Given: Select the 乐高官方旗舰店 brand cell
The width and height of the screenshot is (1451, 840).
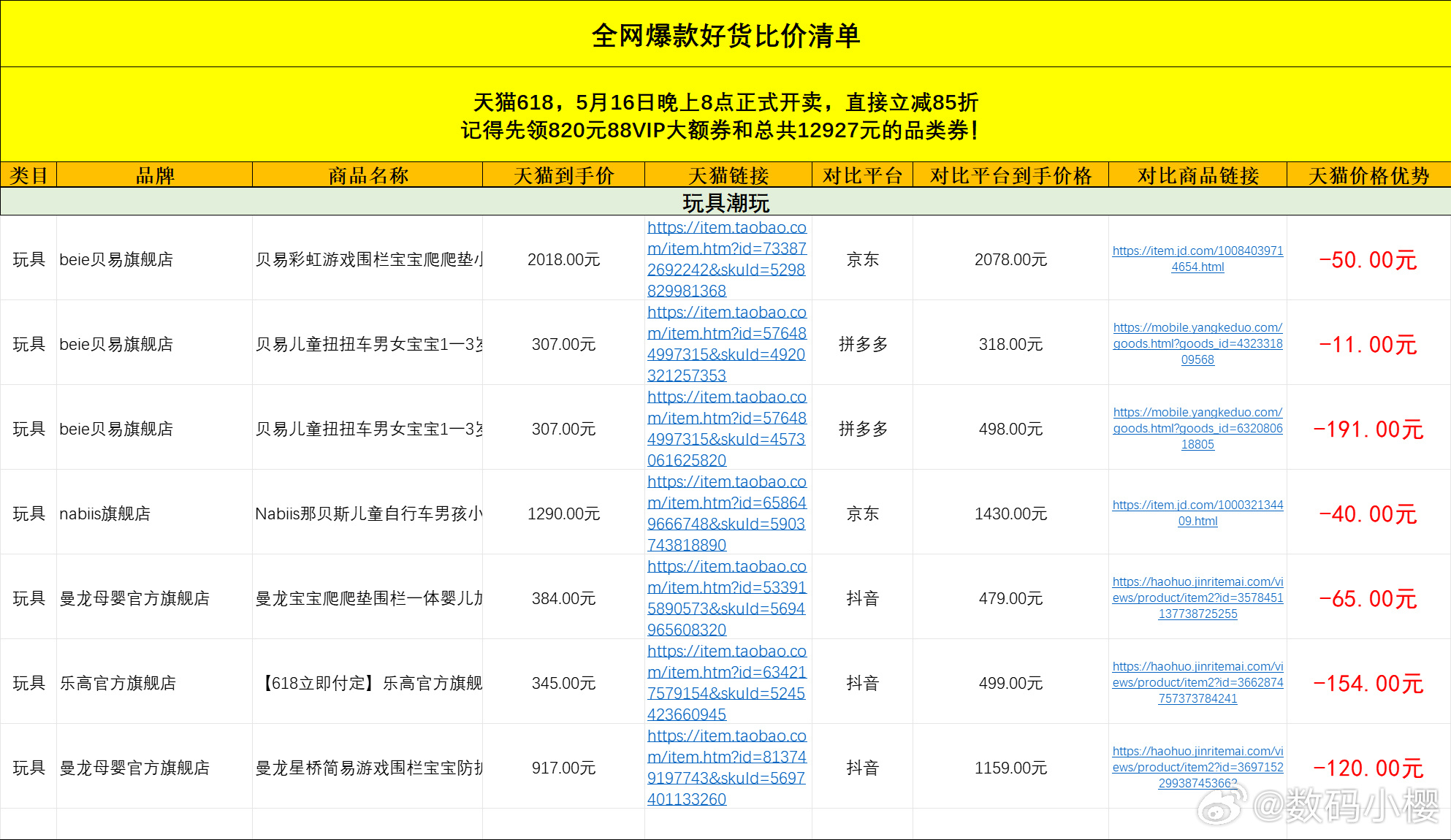Looking at the screenshot, I should [x=155, y=683].
